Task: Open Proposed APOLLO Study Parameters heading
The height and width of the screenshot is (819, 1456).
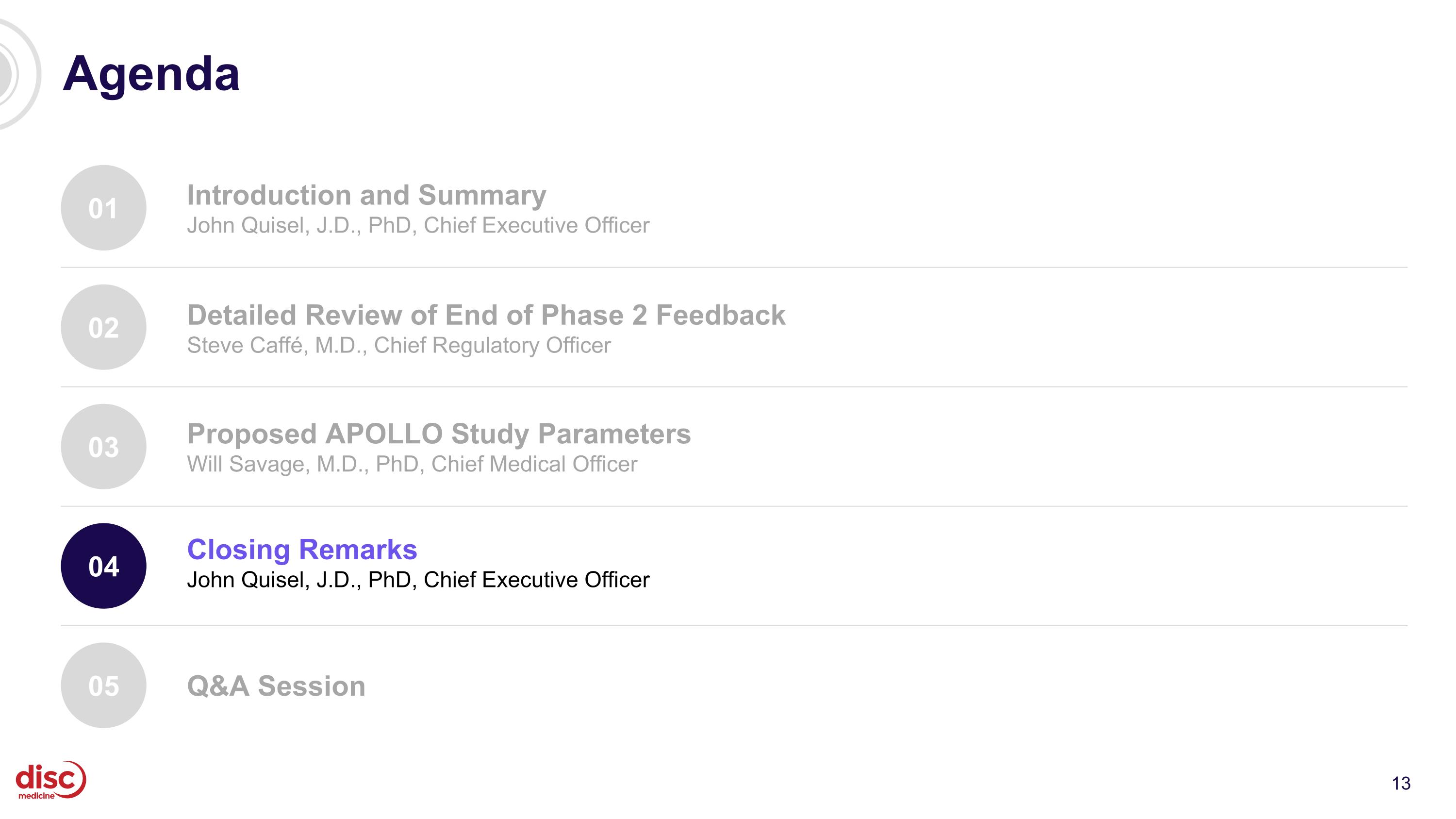Action: [x=439, y=434]
